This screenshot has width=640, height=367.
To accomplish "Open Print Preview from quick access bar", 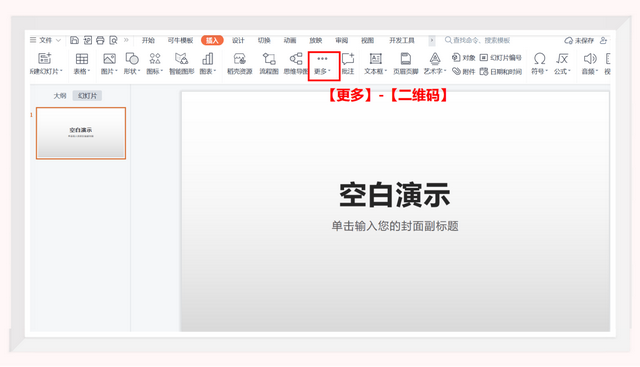I will click(x=113, y=40).
